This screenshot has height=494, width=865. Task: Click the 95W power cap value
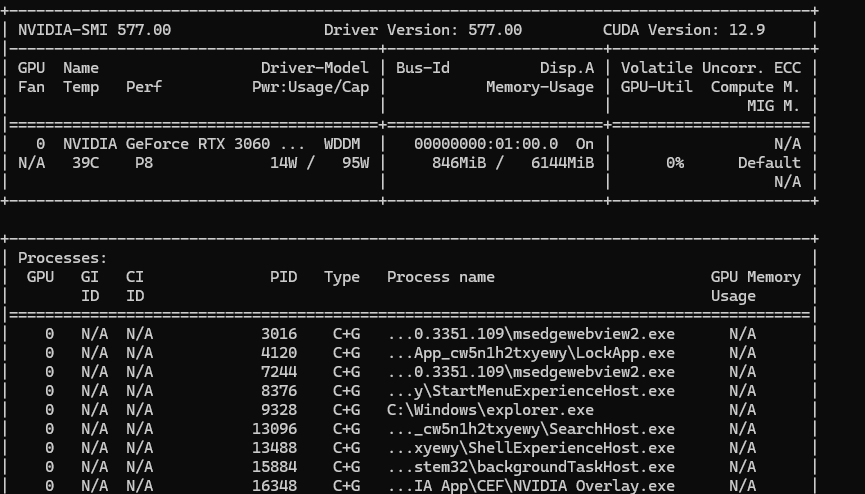pos(355,163)
